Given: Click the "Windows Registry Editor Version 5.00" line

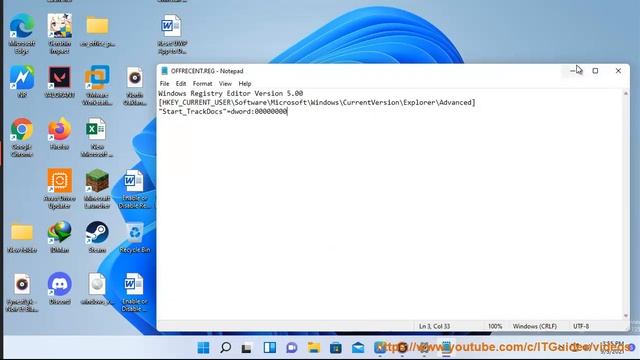Looking at the screenshot, I should (231, 93).
